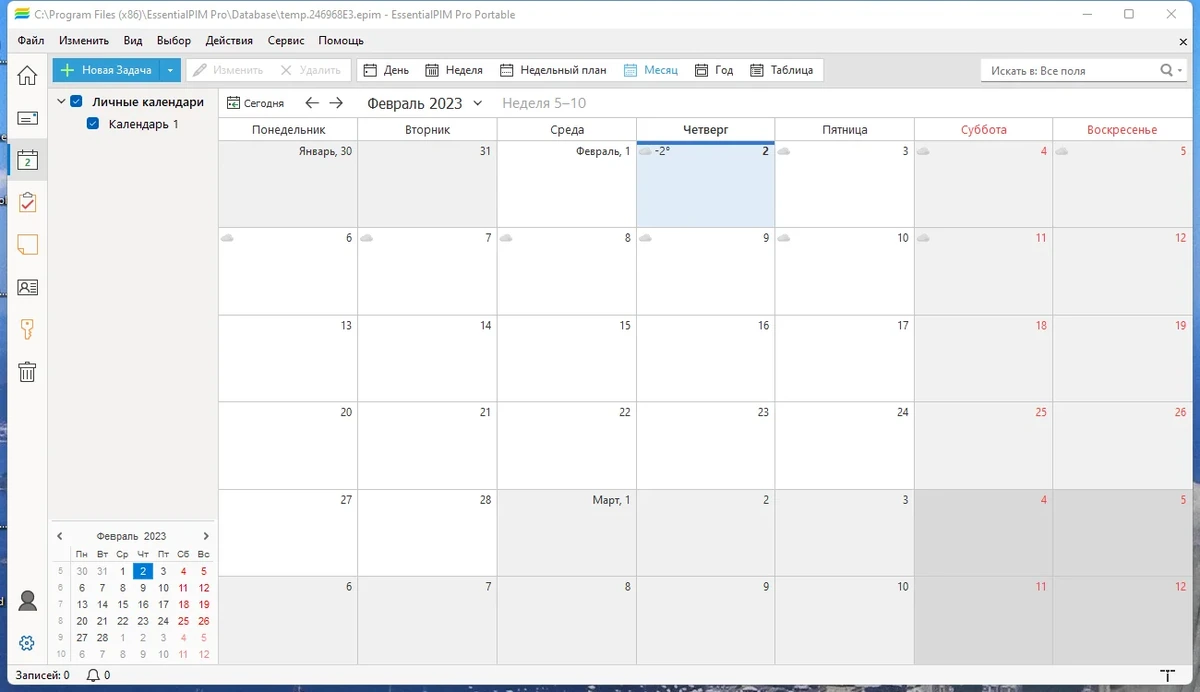This screenshot has width=1200, height=692.
Task: Click the Суббота column header
Action: (984, 130)
